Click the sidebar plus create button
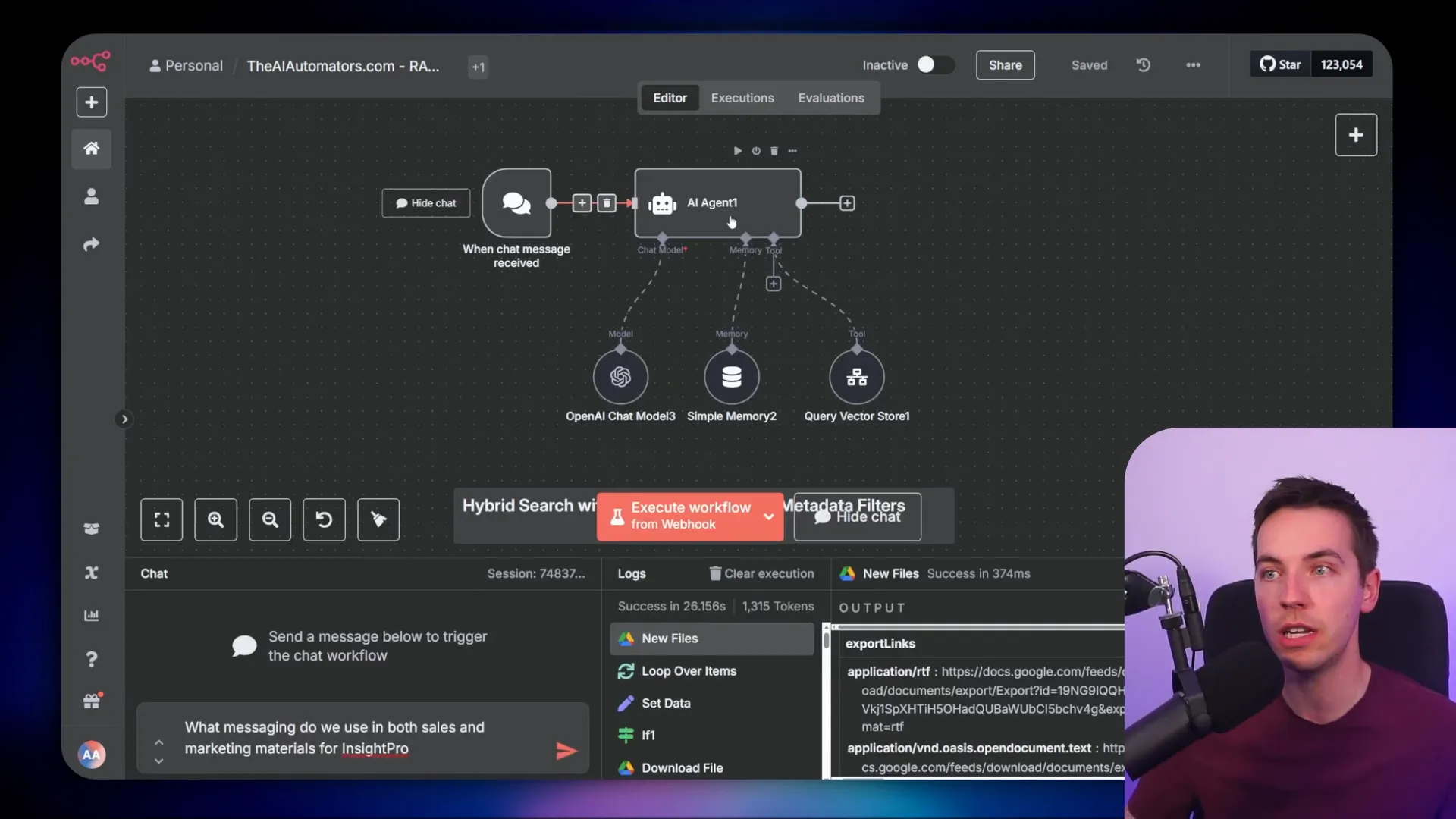The height and width of the screenshot is (819, 1456). click(92, 102)
